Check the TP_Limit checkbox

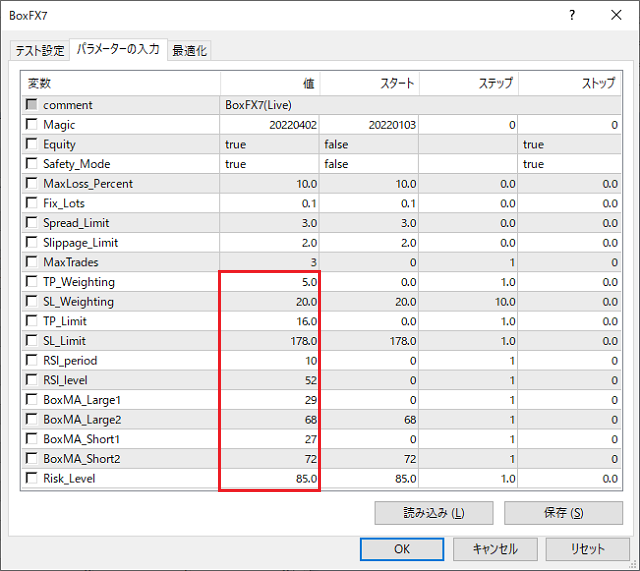tap(31, 321)
